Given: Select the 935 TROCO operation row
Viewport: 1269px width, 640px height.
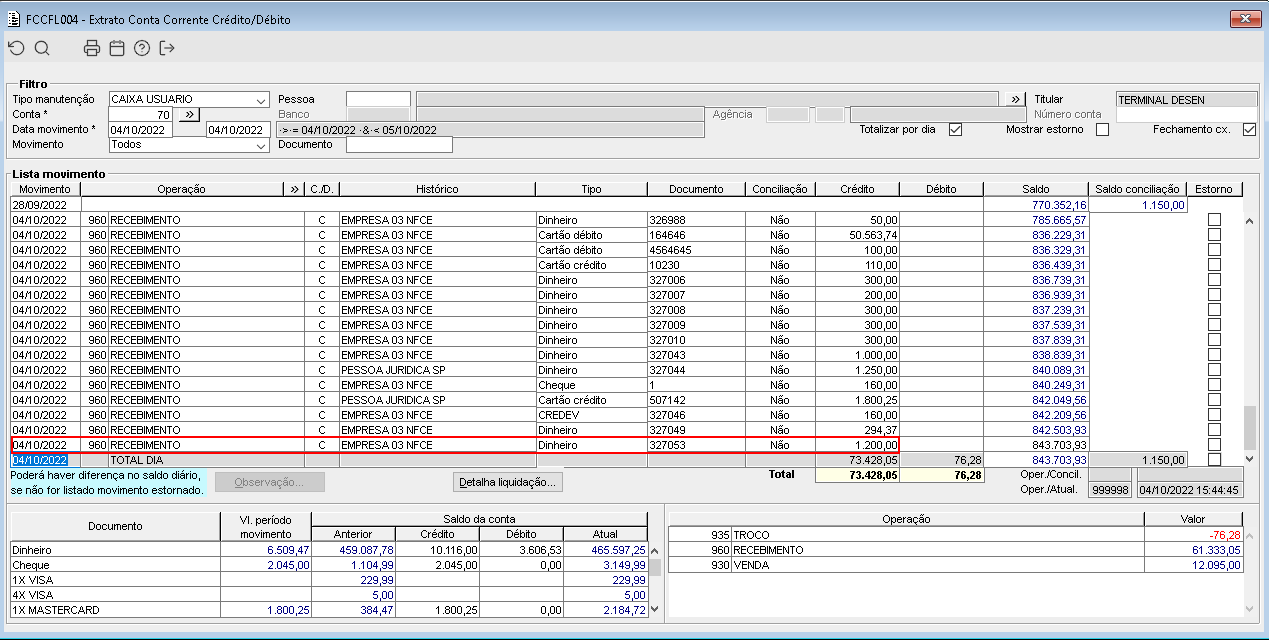Looking at the screenshot, I should (955, 535).
